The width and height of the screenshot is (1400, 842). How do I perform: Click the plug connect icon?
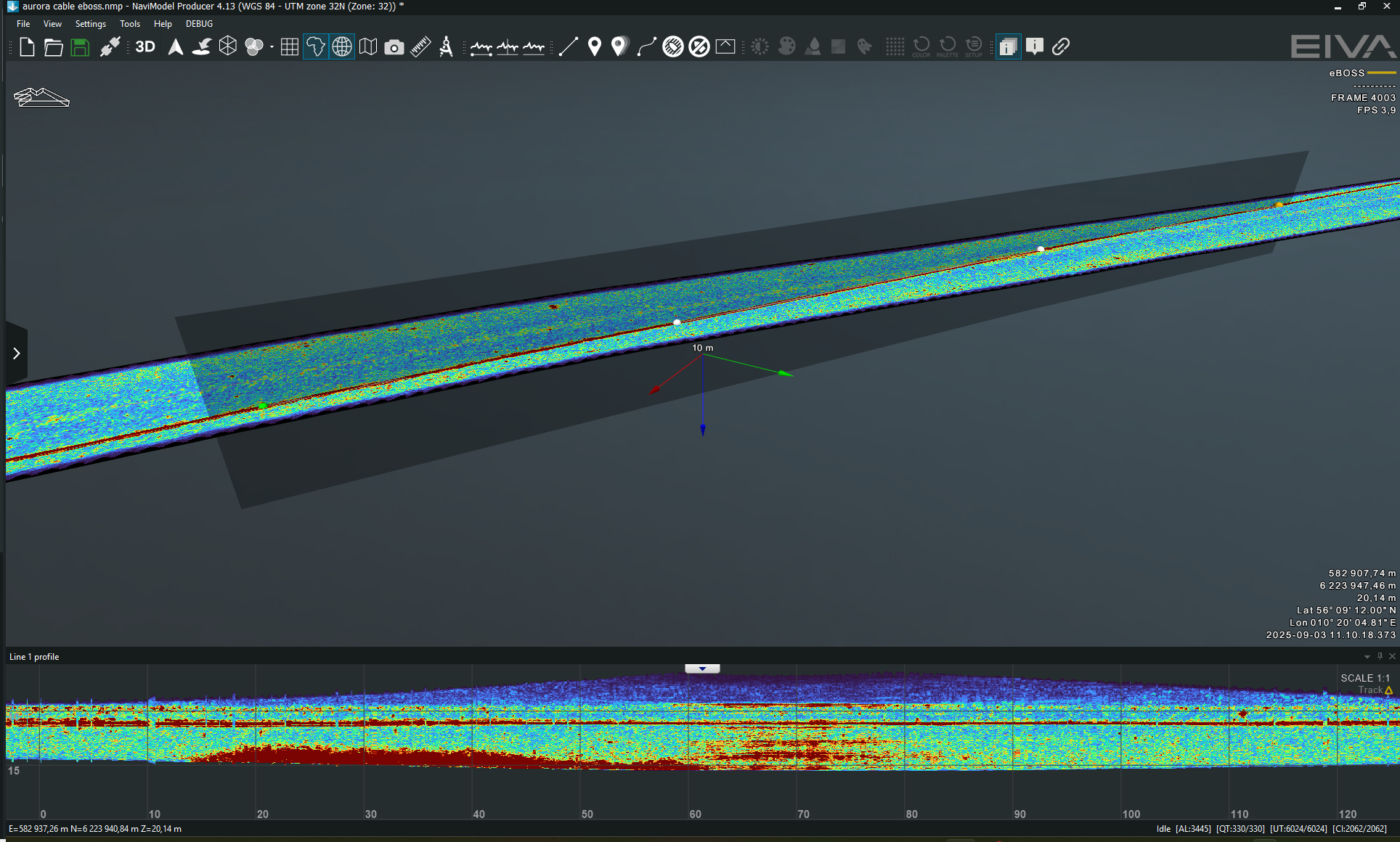click(110, 46)
